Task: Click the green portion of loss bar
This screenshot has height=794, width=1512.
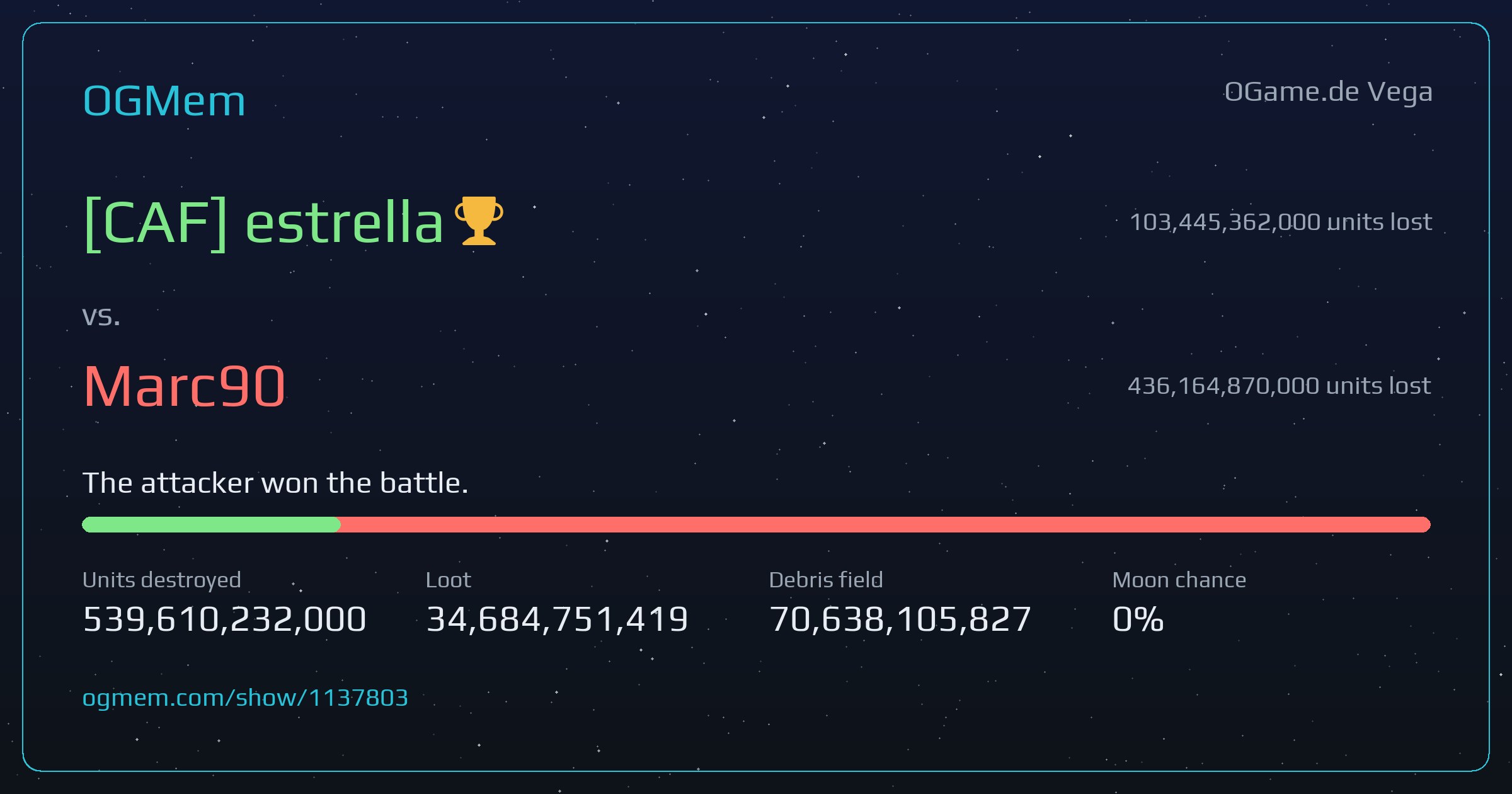Action: (211, 524)
